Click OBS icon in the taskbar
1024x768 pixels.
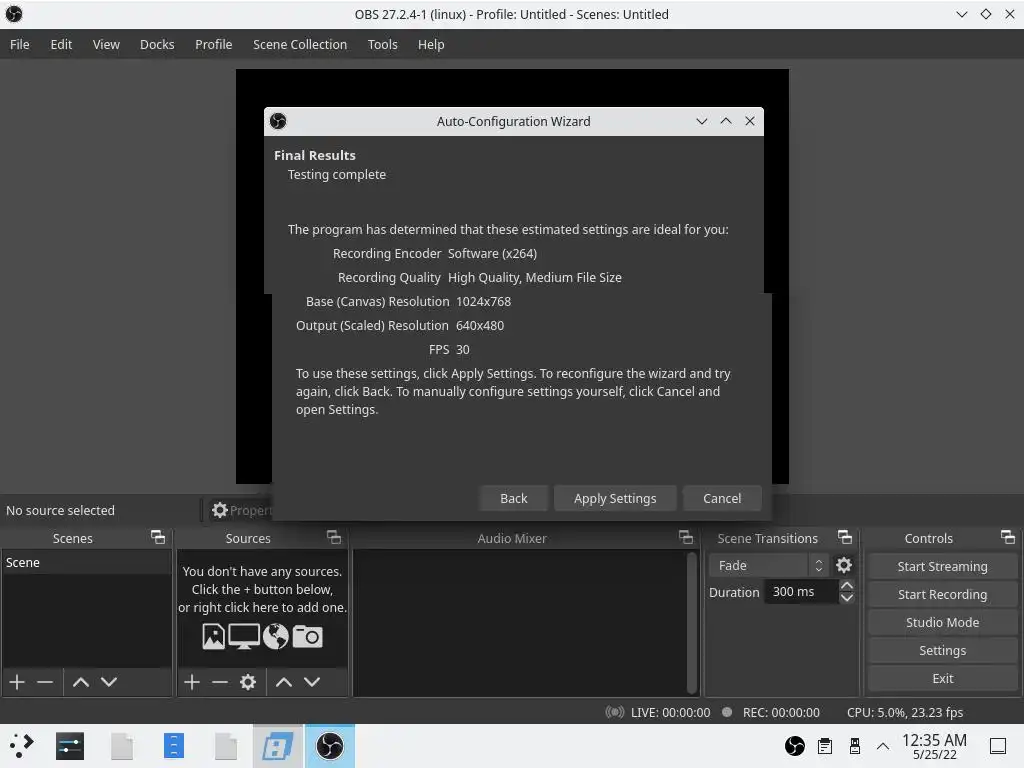click(330, 746)
